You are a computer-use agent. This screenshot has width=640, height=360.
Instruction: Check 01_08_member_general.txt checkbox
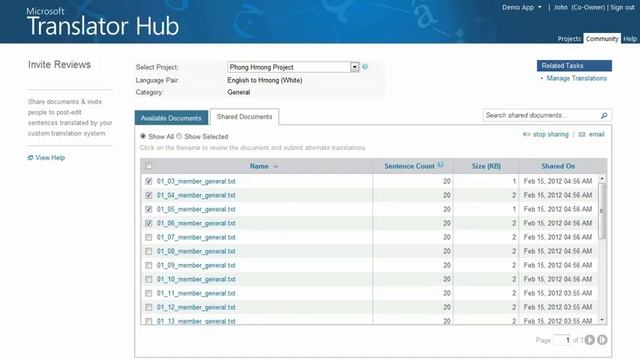(x=149, y=251)
